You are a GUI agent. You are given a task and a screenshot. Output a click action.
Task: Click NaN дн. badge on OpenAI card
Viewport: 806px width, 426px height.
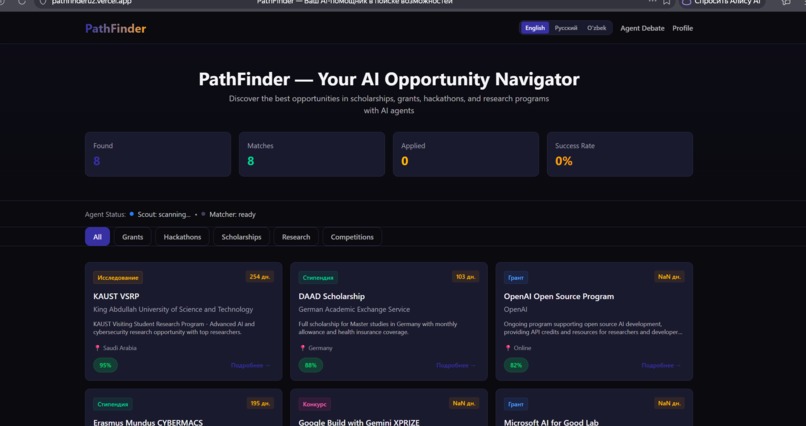coord(669,277)
